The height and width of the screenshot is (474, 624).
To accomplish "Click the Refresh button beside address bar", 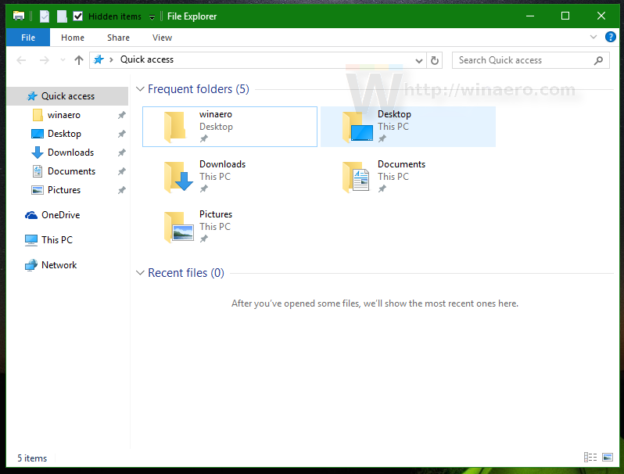I will click(x=434, y=60).
